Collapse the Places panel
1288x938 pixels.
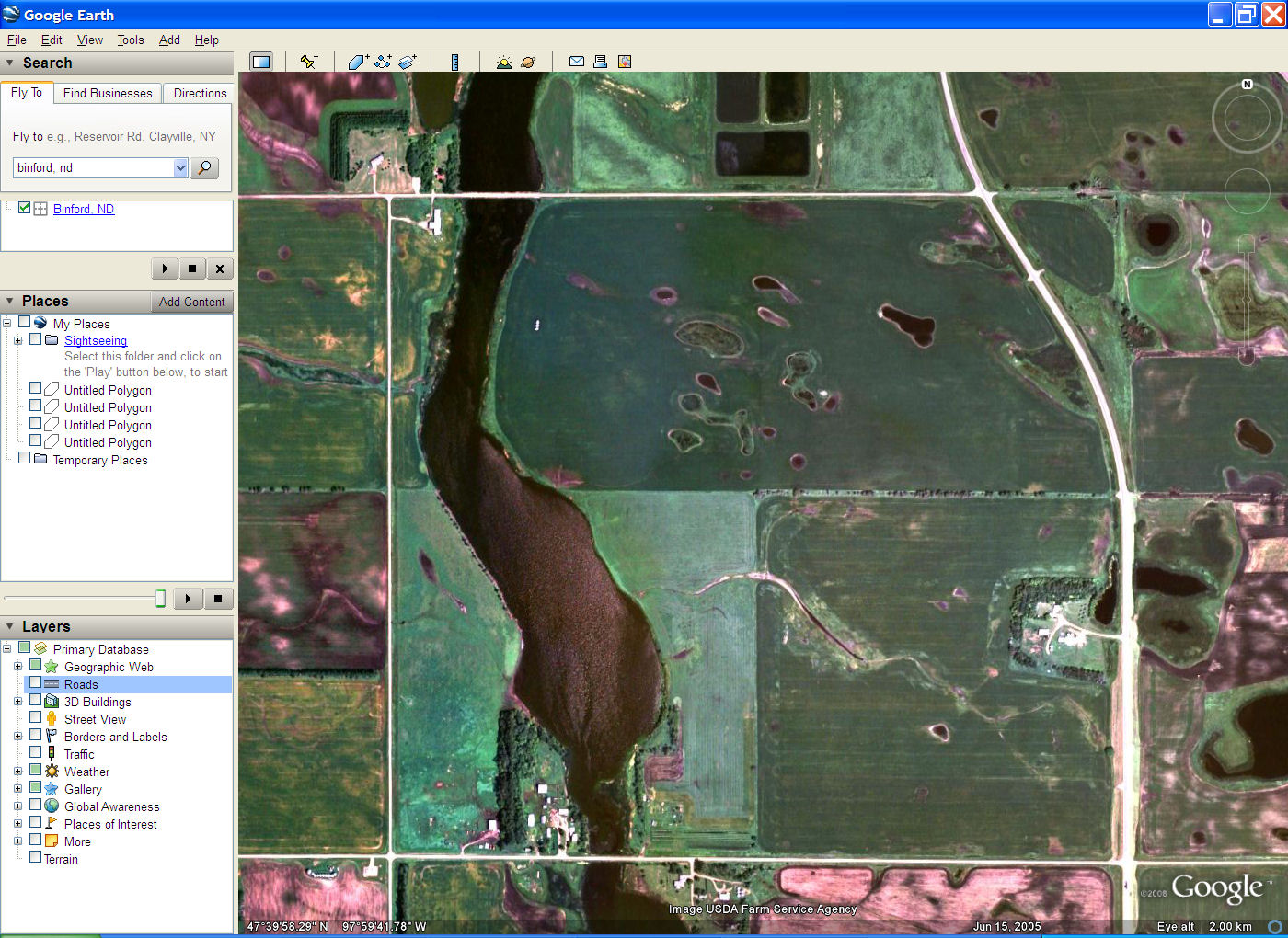[x=10, y=302]
